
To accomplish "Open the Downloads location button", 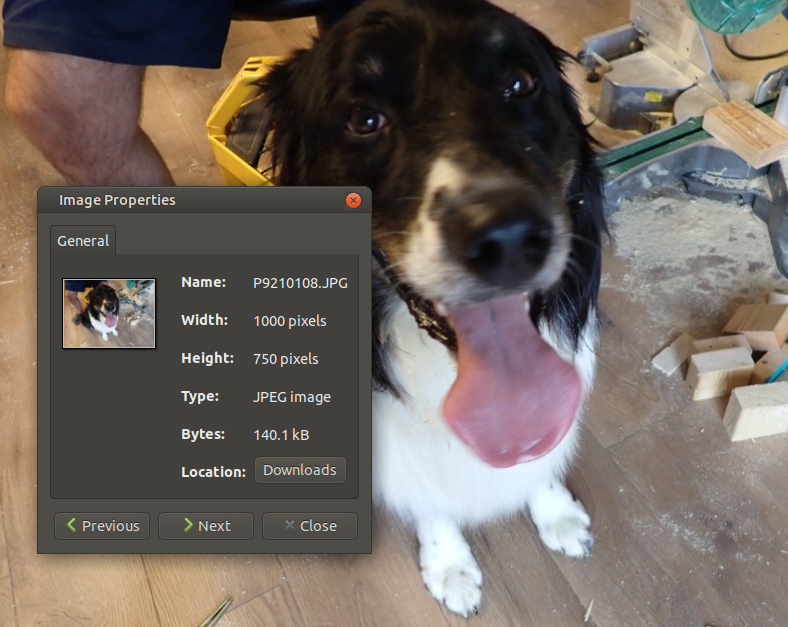I will coord(300,470).
